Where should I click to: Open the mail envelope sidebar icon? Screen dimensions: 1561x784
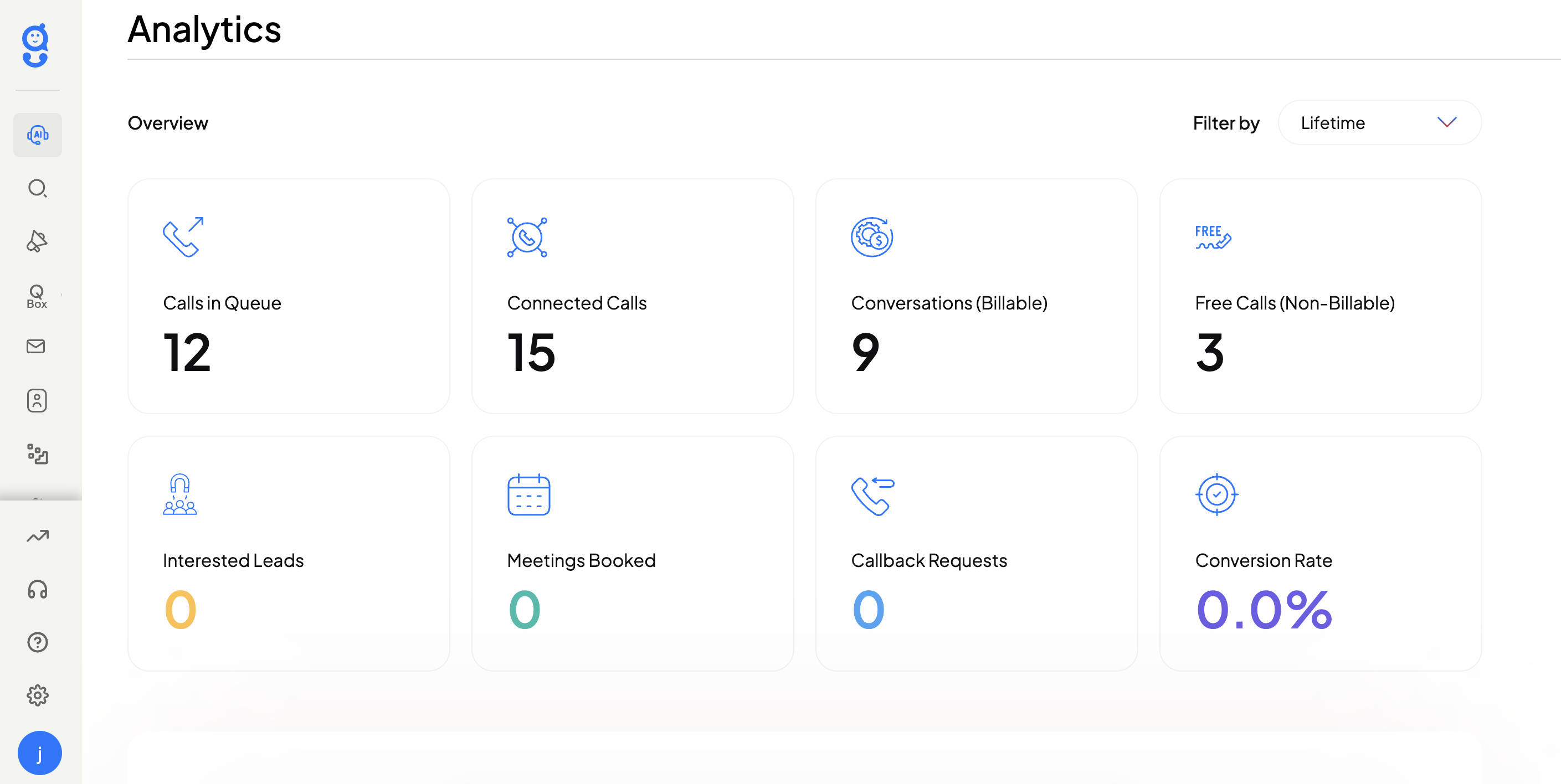tap(37, 347)
